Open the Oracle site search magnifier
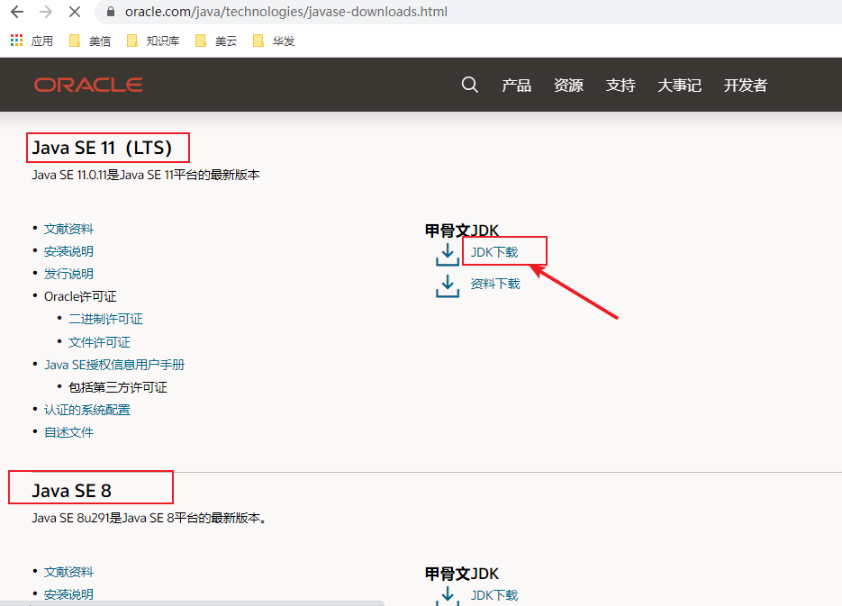Screen dimensions: 842x606 tap(469, 85)
